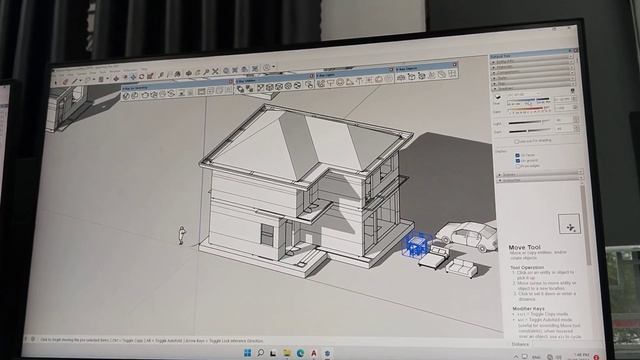Open the Draw menu
The height and width of the screenshot is (360, 640).
93,73
